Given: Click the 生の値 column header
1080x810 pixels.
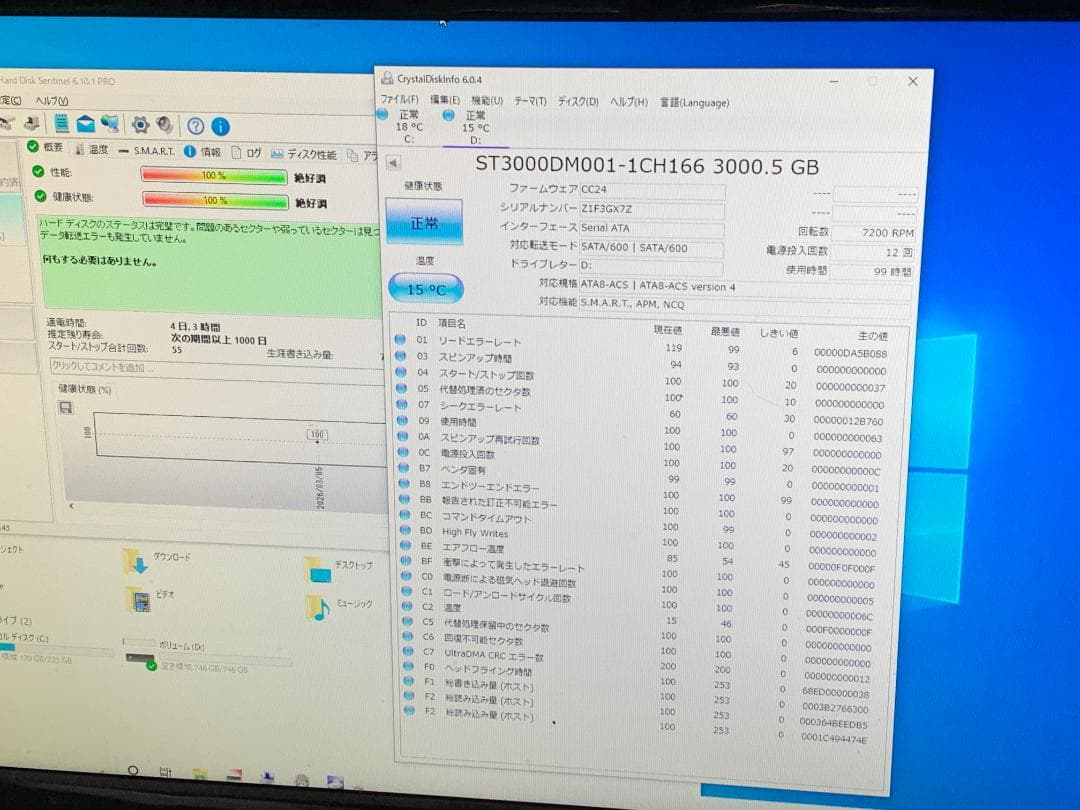Looking at the screenshot, I should [x=873, y=335].
